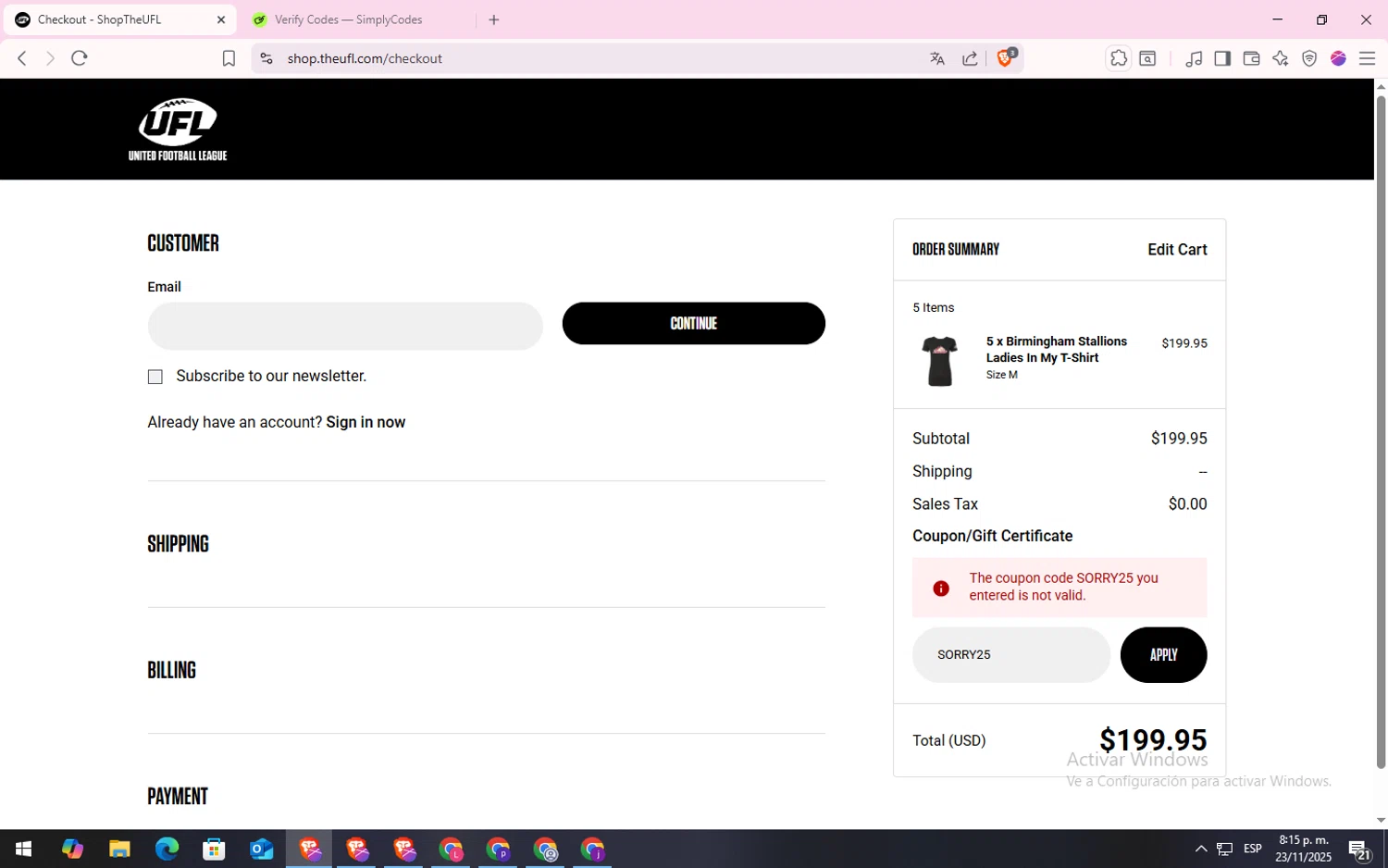The image size is (1388, 868).
Task: Click the address bar URL shop.theufl.com/checkout
Action: point(365,58)
